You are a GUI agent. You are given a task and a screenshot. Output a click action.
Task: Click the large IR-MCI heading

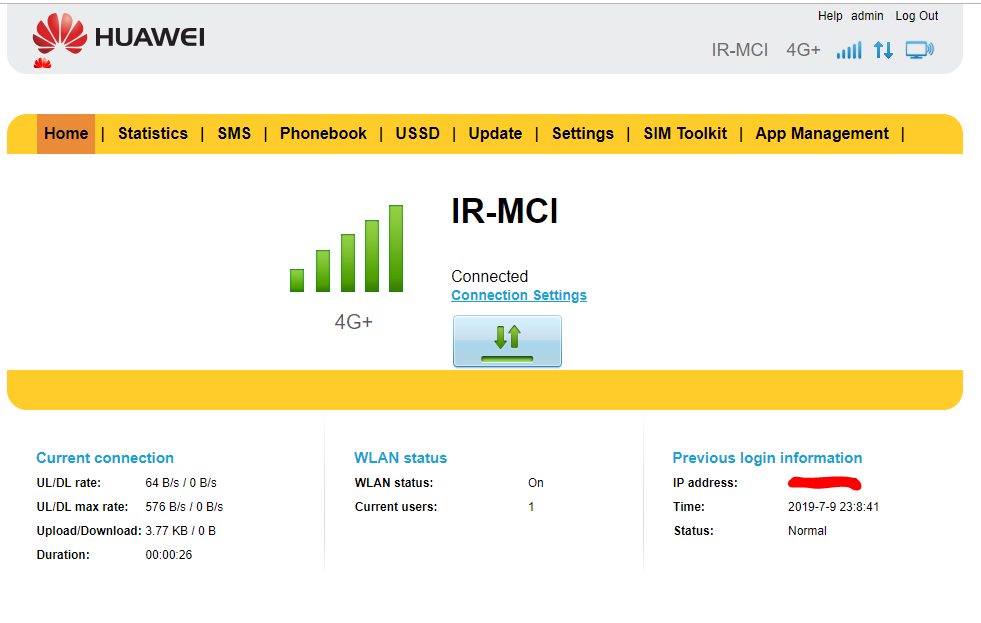point(504,211)
